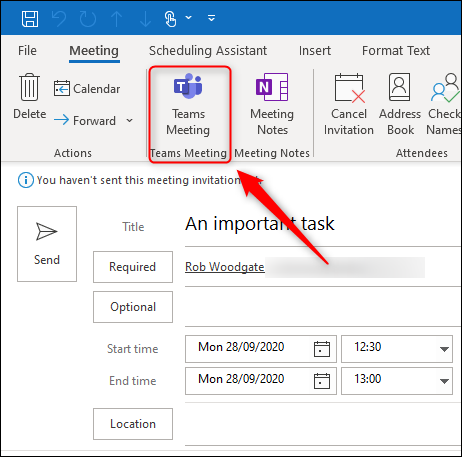Image resolution: width=462 pixels, height=457 pixels.
Task: Open the Format Text tab
Action: 396,51
